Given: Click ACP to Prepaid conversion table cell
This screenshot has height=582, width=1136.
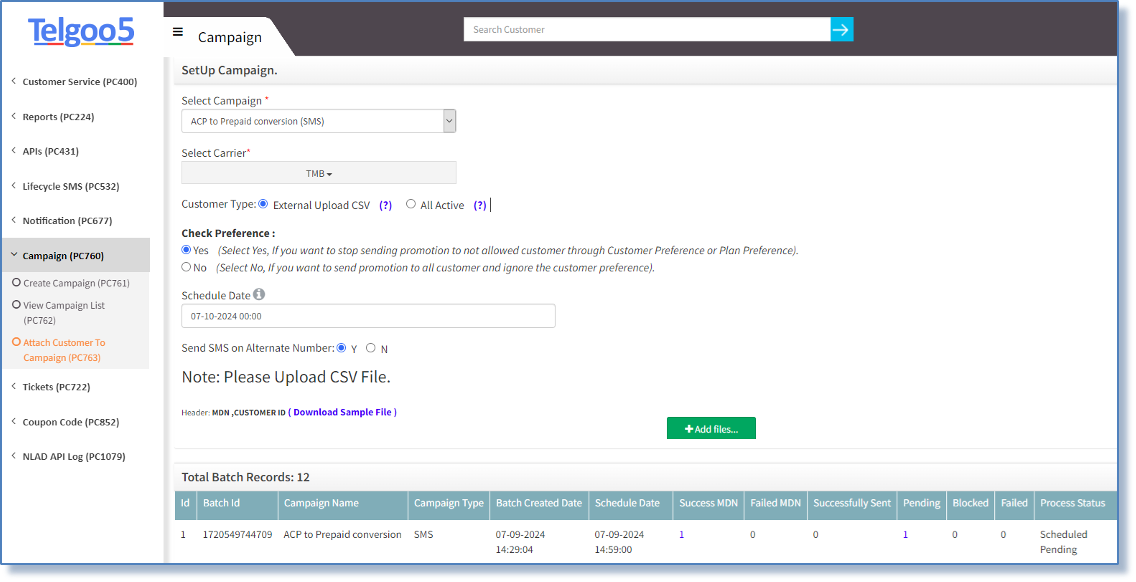Looking at the screenshot, I should [343, 535].
